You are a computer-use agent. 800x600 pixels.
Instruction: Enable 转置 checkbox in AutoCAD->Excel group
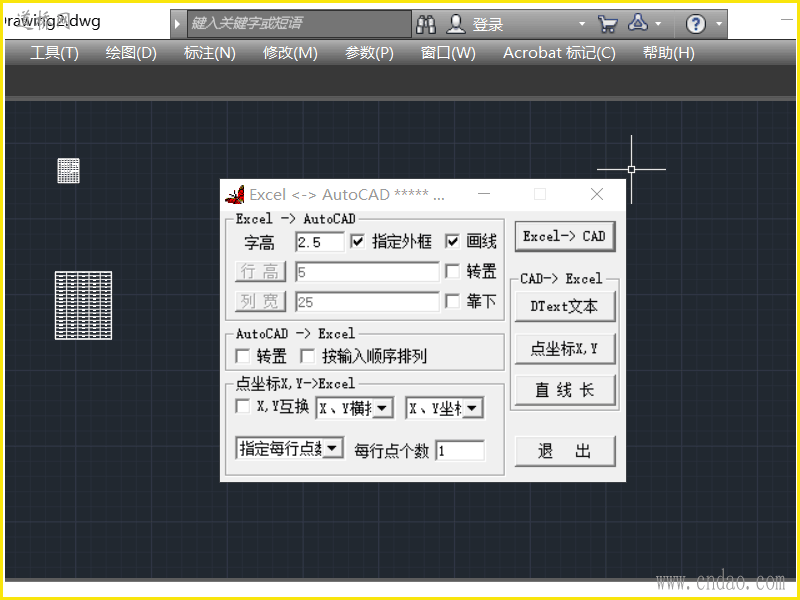tap(243, 356)
